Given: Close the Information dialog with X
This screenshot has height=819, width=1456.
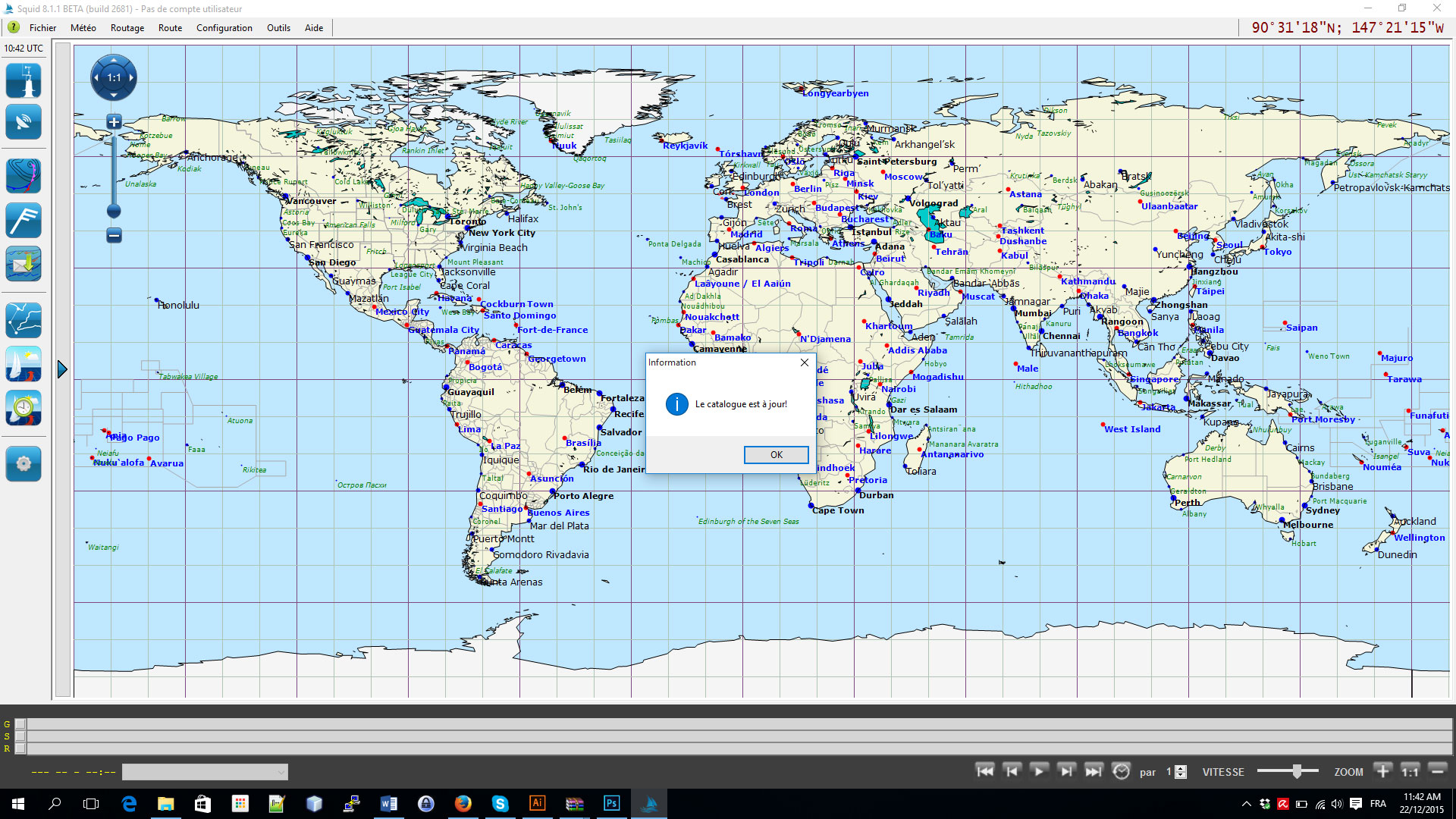Looking at the screenshot, I should [x=805, y=362].
